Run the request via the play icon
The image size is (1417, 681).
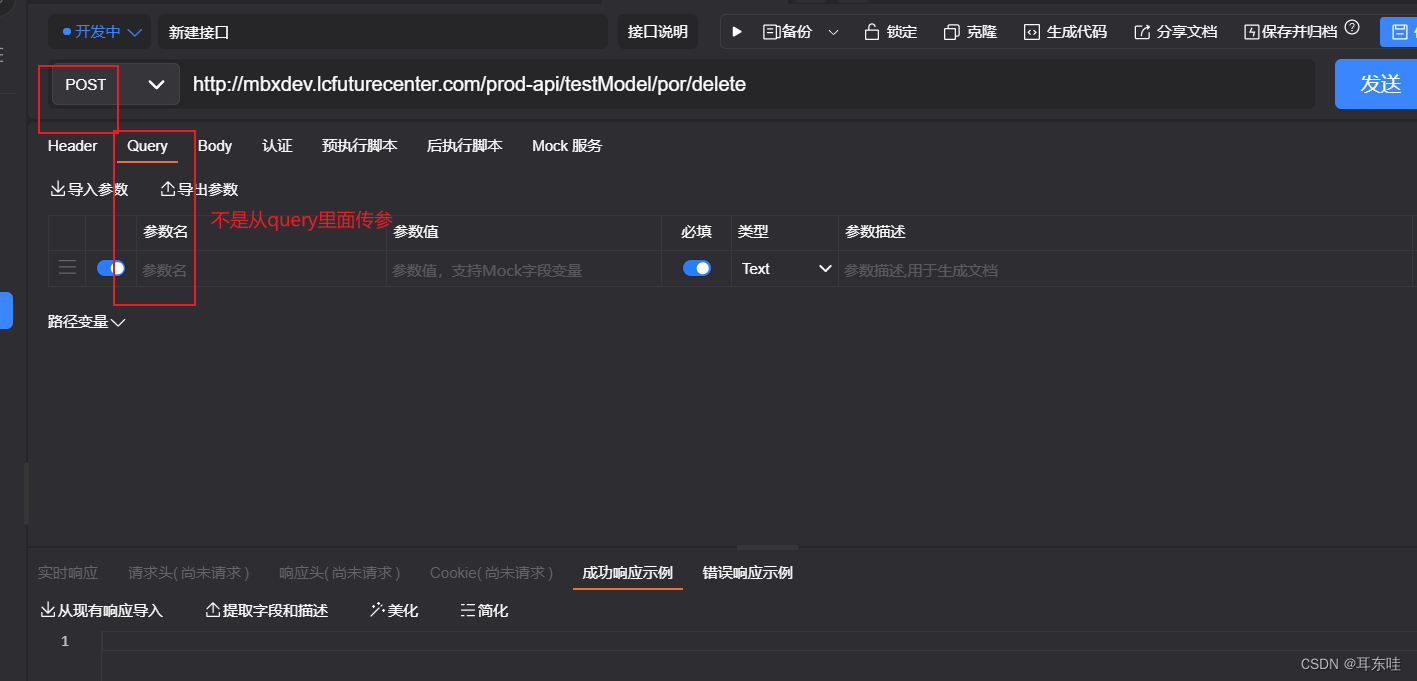pyautogui.click(x=737, y=31)
